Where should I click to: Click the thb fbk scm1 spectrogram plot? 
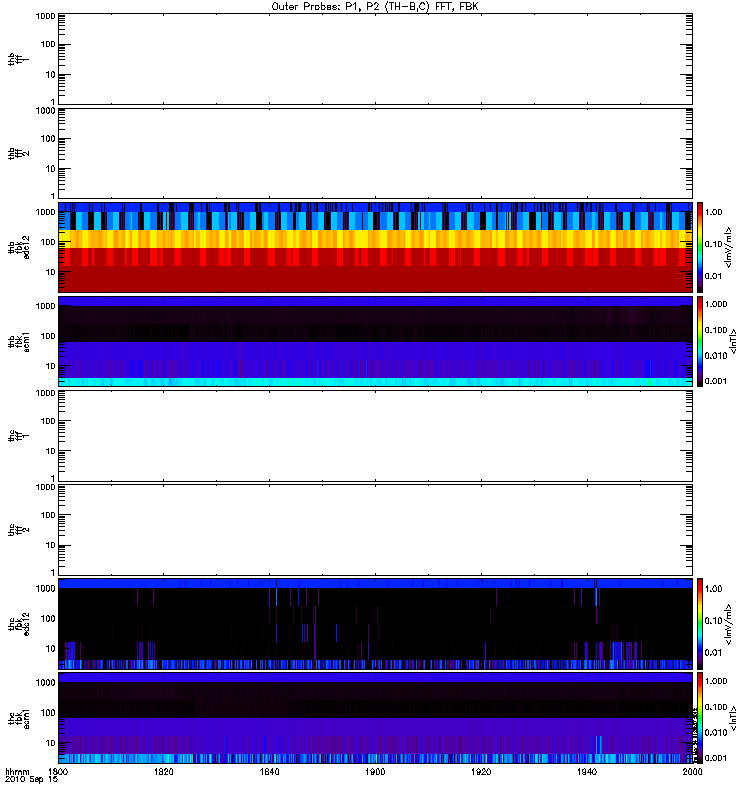(375, 341)
